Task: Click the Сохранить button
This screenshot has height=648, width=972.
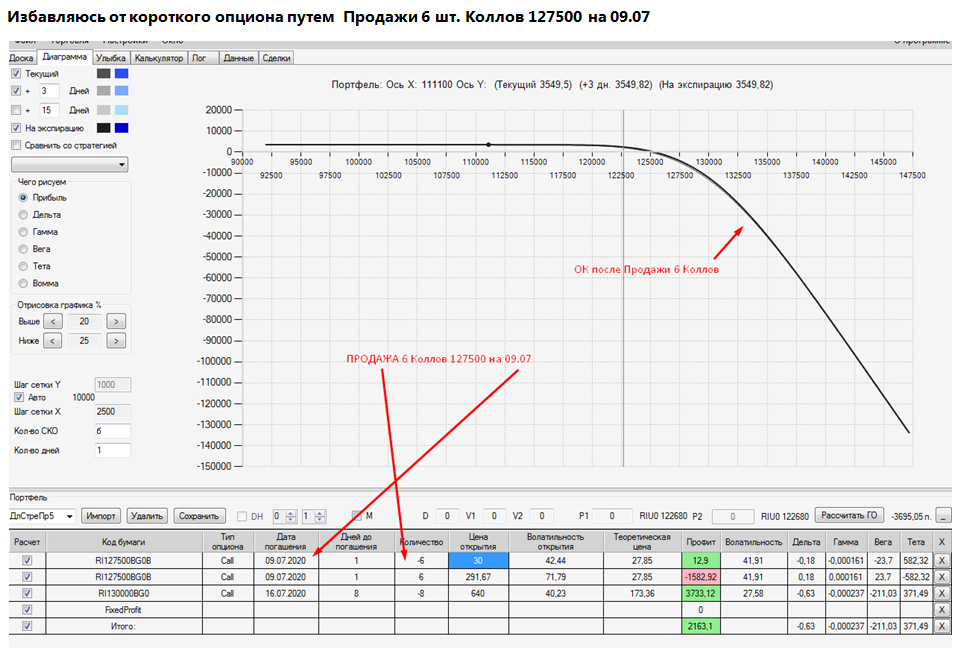Action: (x=198, y=516)
